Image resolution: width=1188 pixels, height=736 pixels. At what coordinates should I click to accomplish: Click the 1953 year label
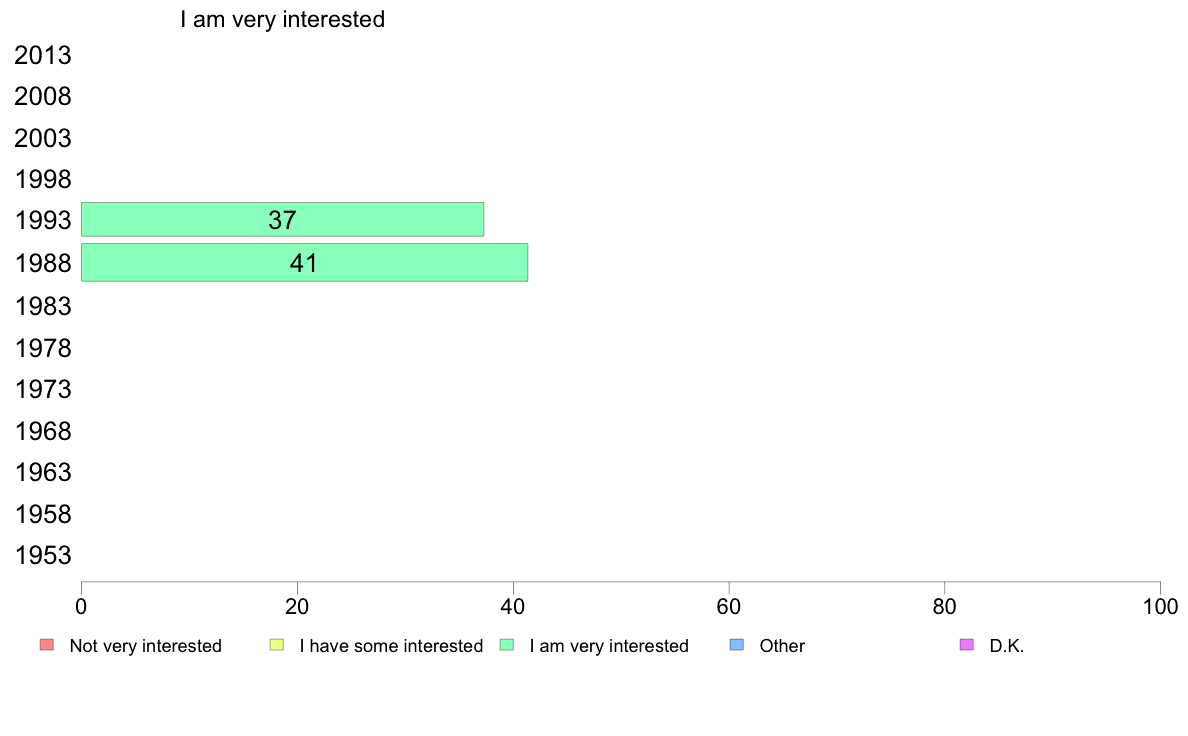pyautogui.click(x=43, y=556)
